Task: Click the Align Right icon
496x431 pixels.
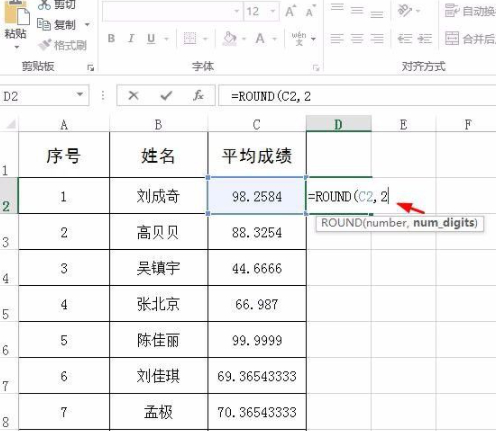Action: coord(377,39)
